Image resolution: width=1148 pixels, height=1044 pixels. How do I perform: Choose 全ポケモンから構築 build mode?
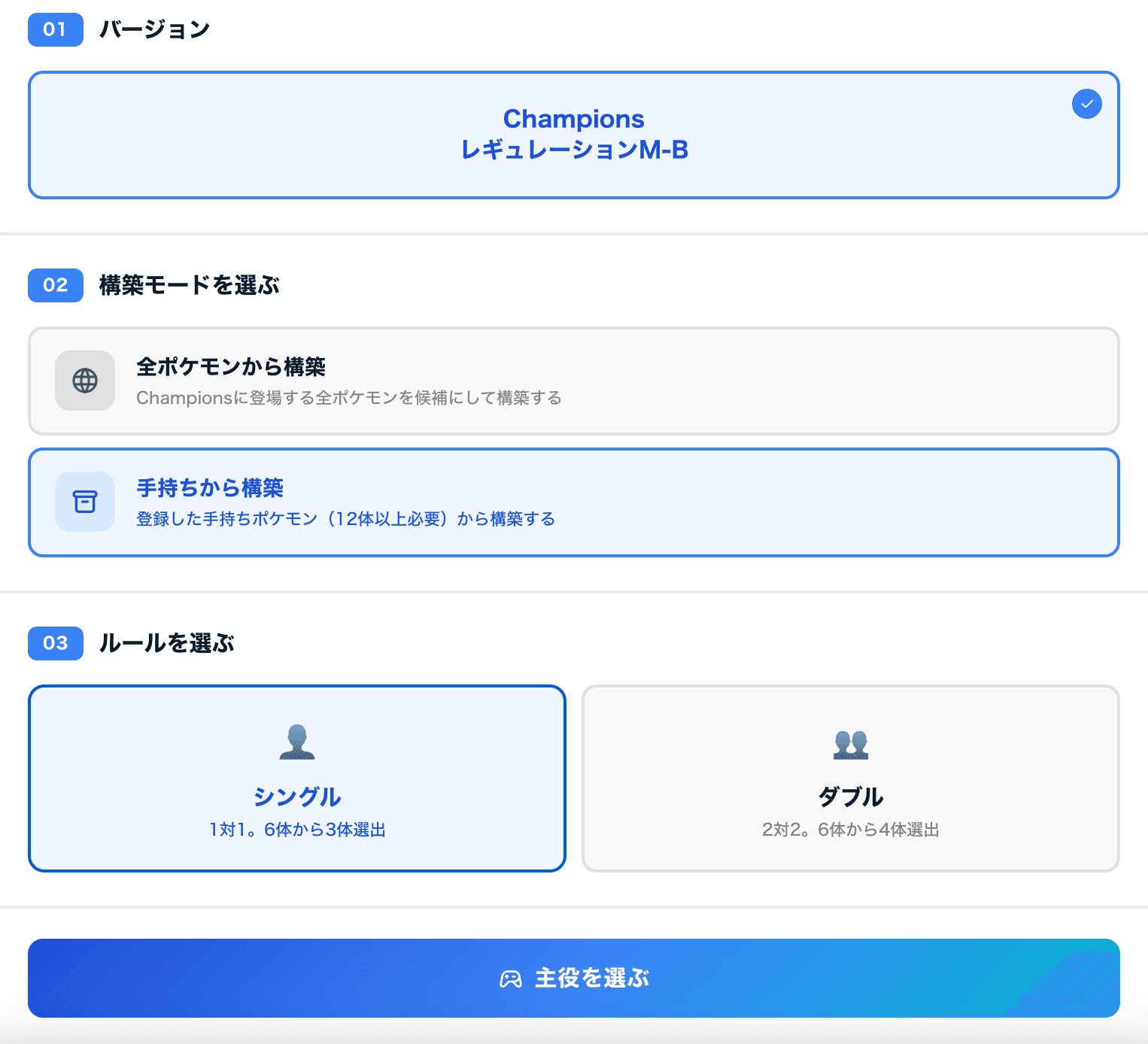click(574, 381)
